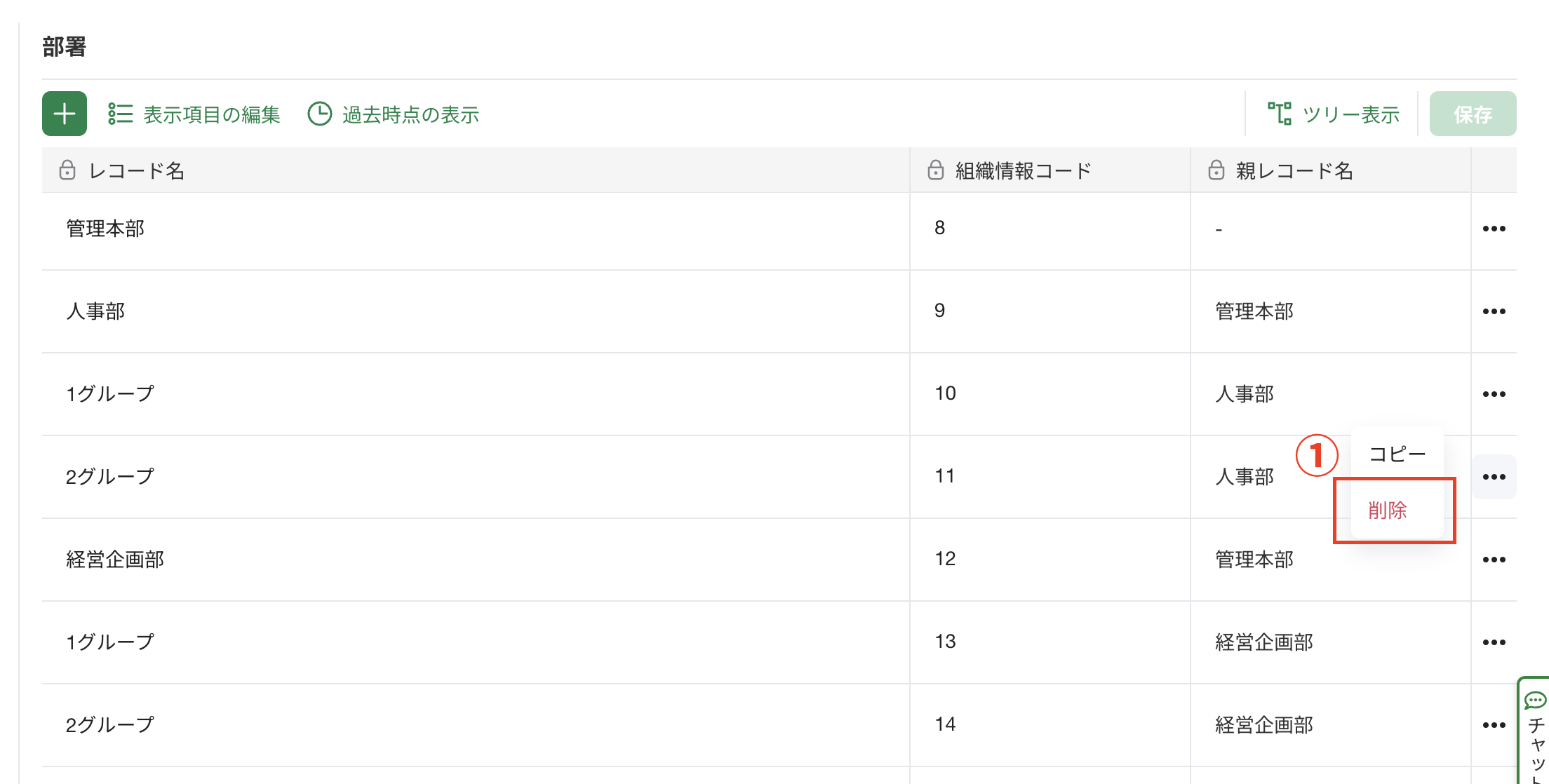
Task: Open the three-dot menu for code 10 row
Action: tap(1494, 394)
